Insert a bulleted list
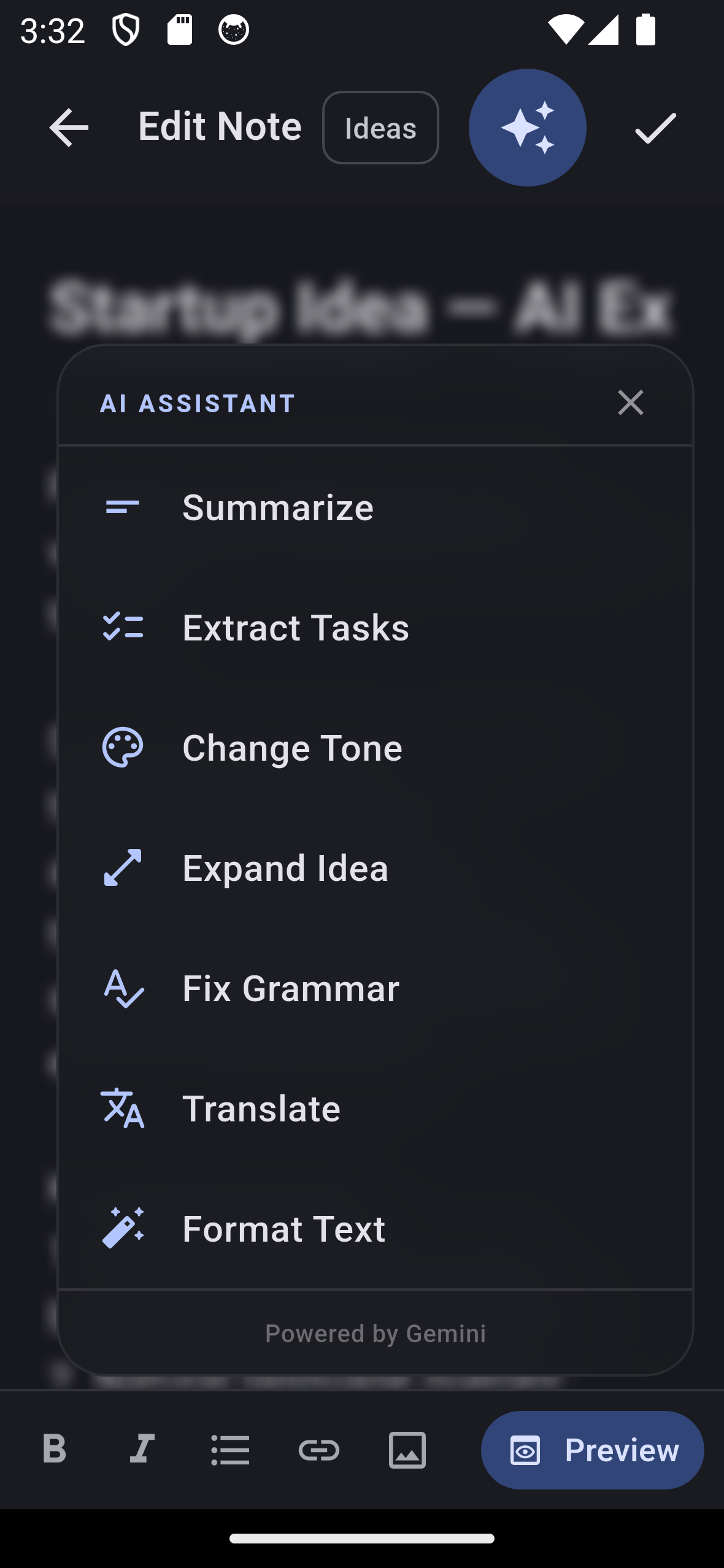This screenshot has width=724, height=1568. 230,1450
